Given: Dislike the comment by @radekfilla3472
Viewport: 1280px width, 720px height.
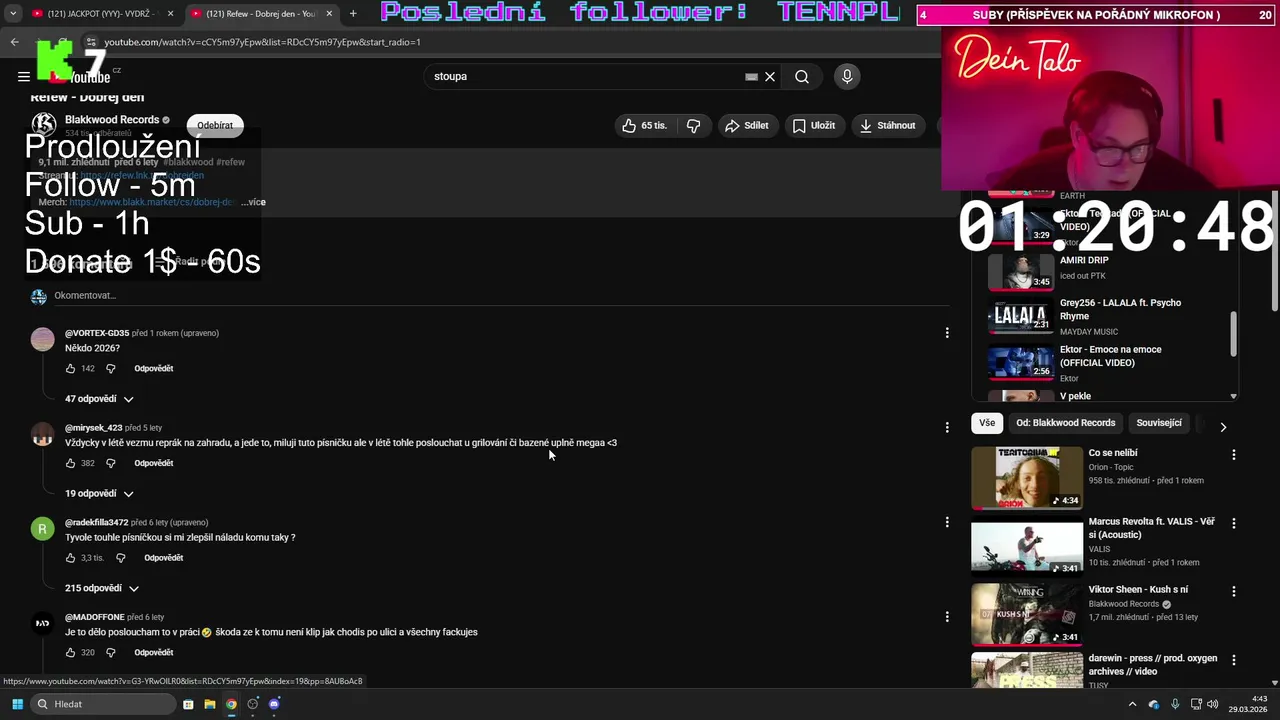Looking at the screenshot, I should coord(120,558).
